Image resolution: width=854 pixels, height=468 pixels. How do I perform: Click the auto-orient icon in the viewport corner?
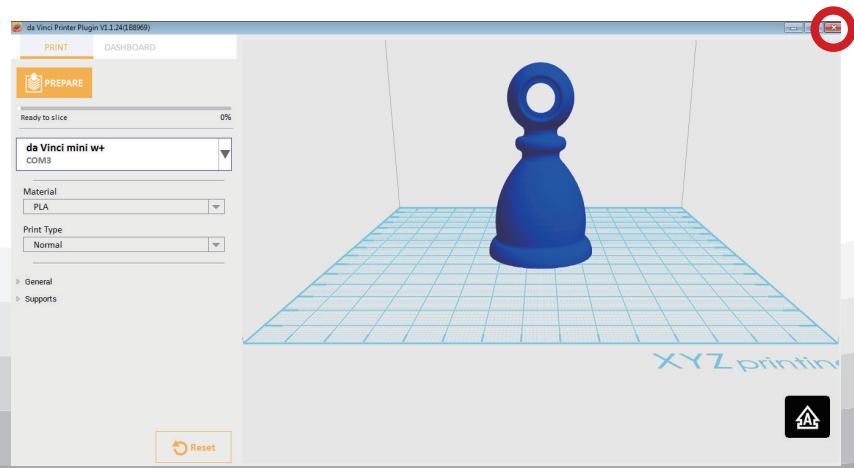coord(807,417)
